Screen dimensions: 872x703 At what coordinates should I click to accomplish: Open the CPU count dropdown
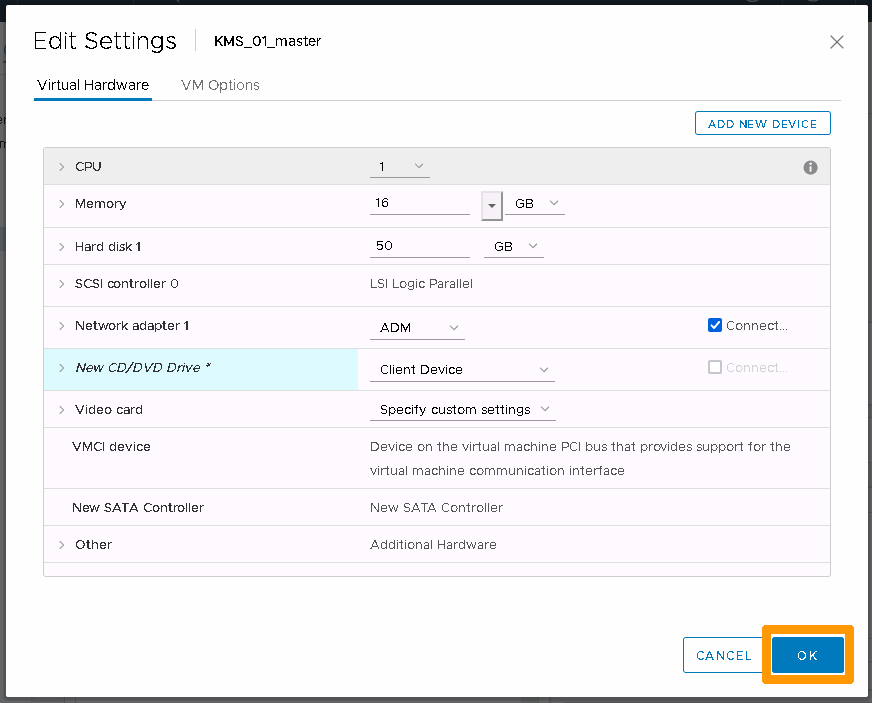400,166
